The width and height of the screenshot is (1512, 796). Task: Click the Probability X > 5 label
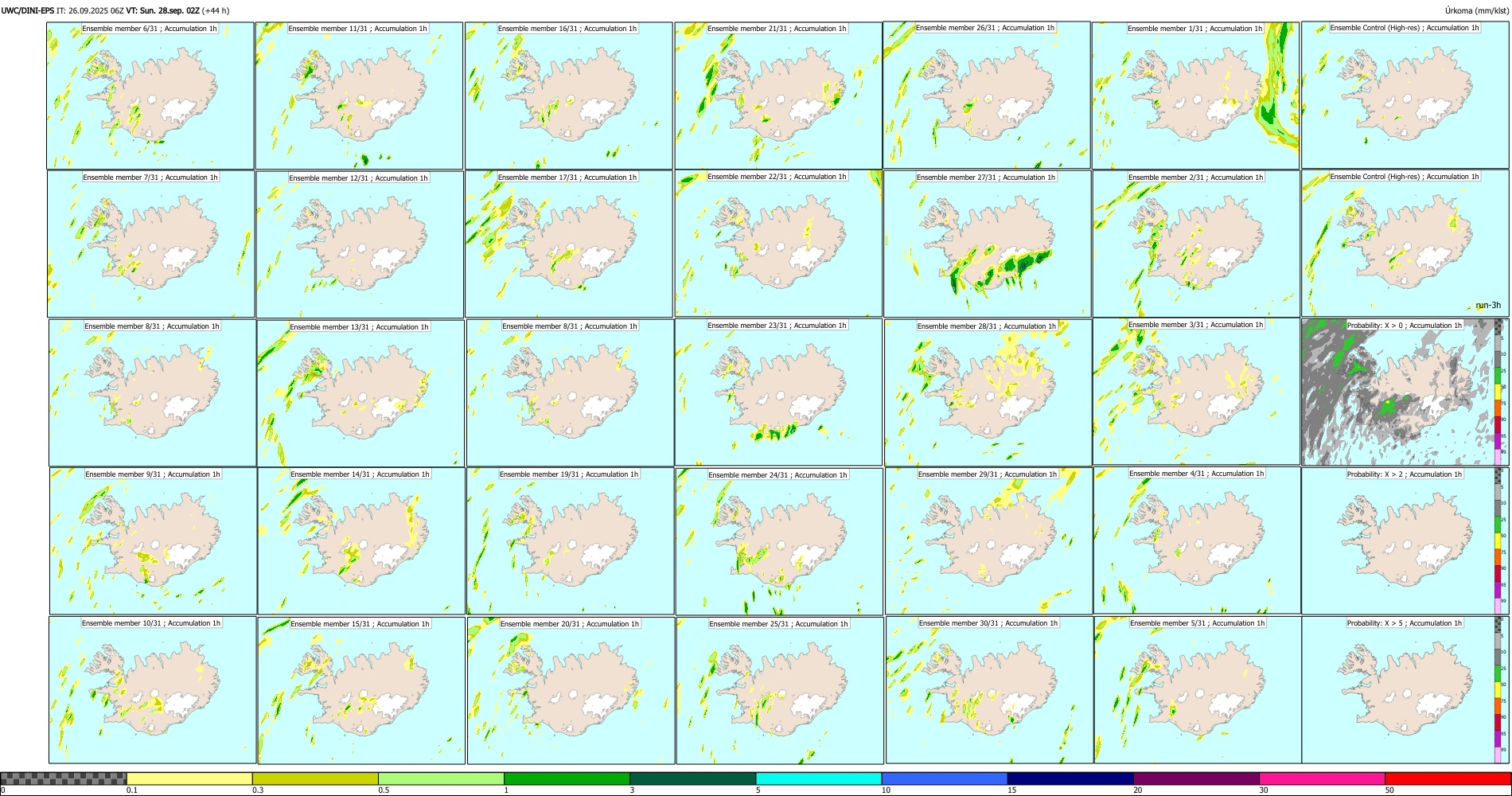(1405, 623)
